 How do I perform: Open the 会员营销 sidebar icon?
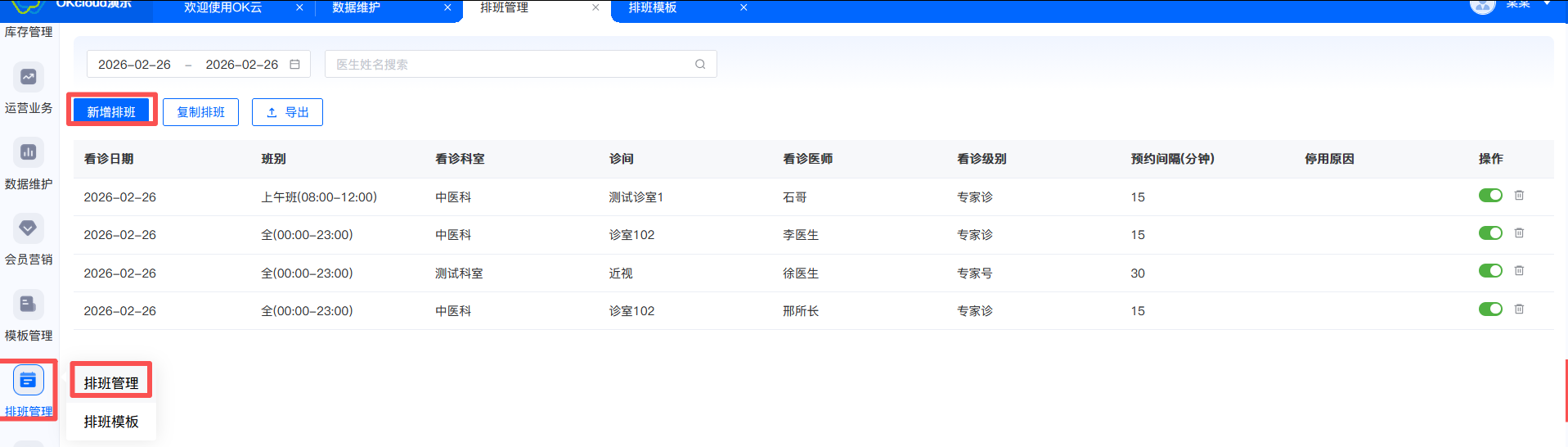(28, 228)
